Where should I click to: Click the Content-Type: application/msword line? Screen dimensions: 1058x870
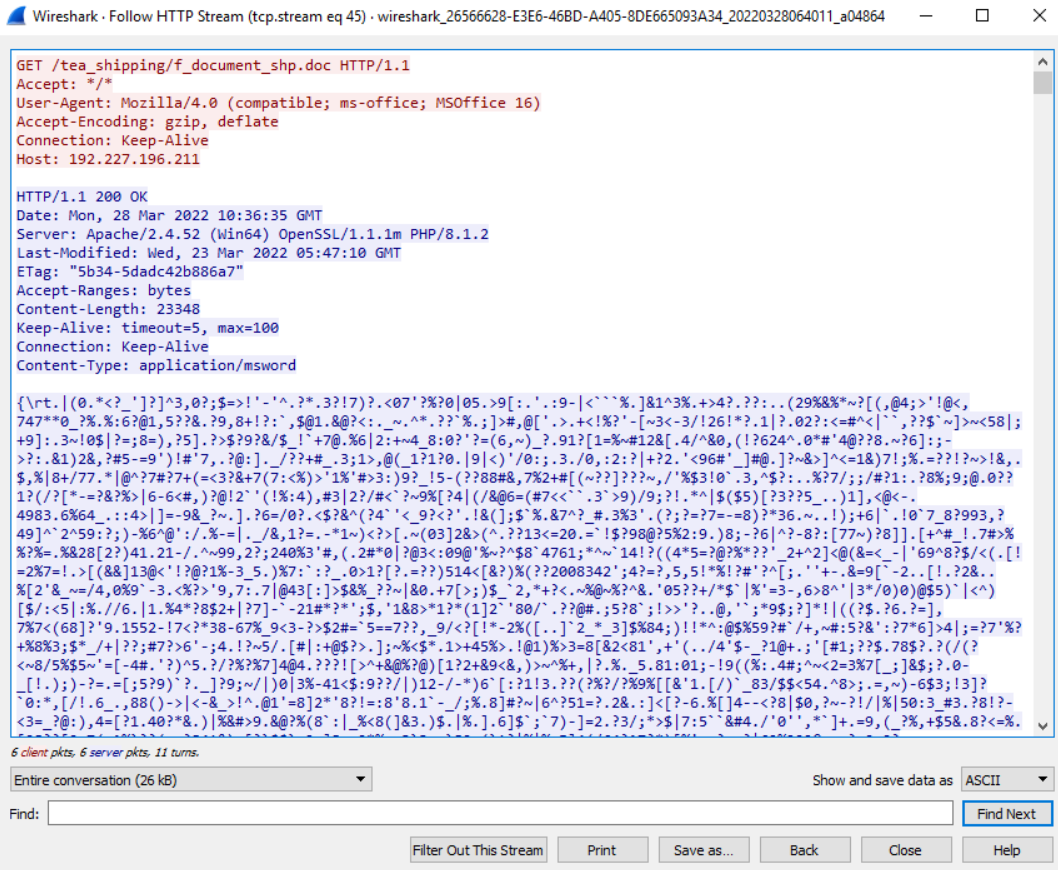[156, 365]
